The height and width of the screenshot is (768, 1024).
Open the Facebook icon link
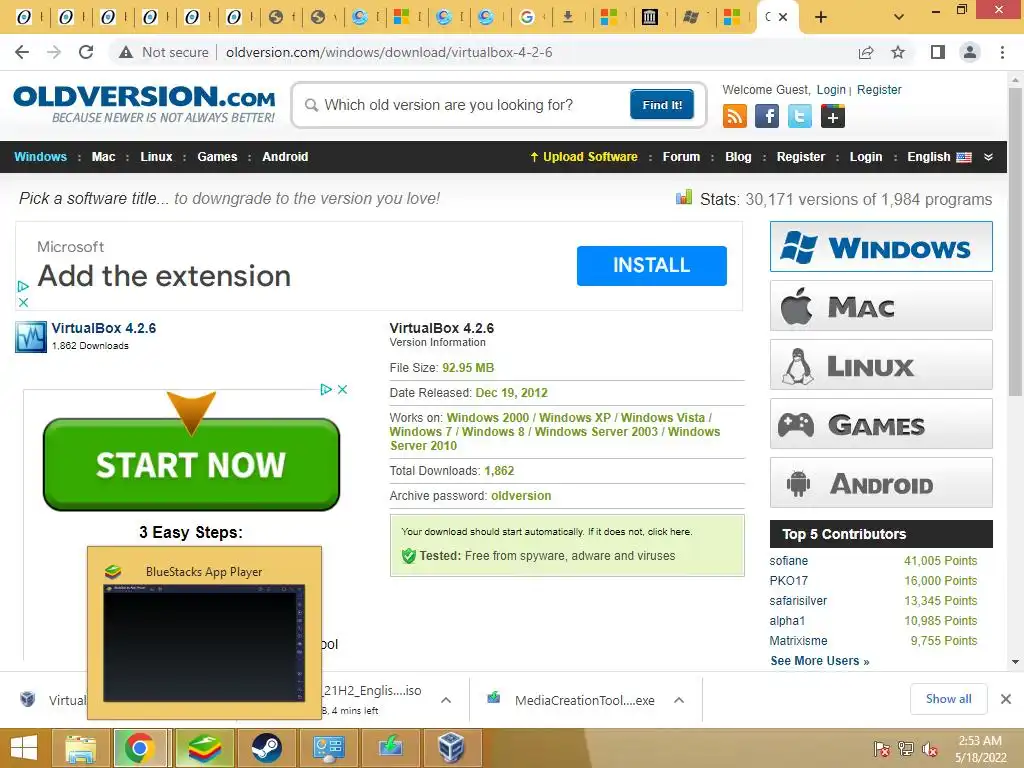(767, 116)
